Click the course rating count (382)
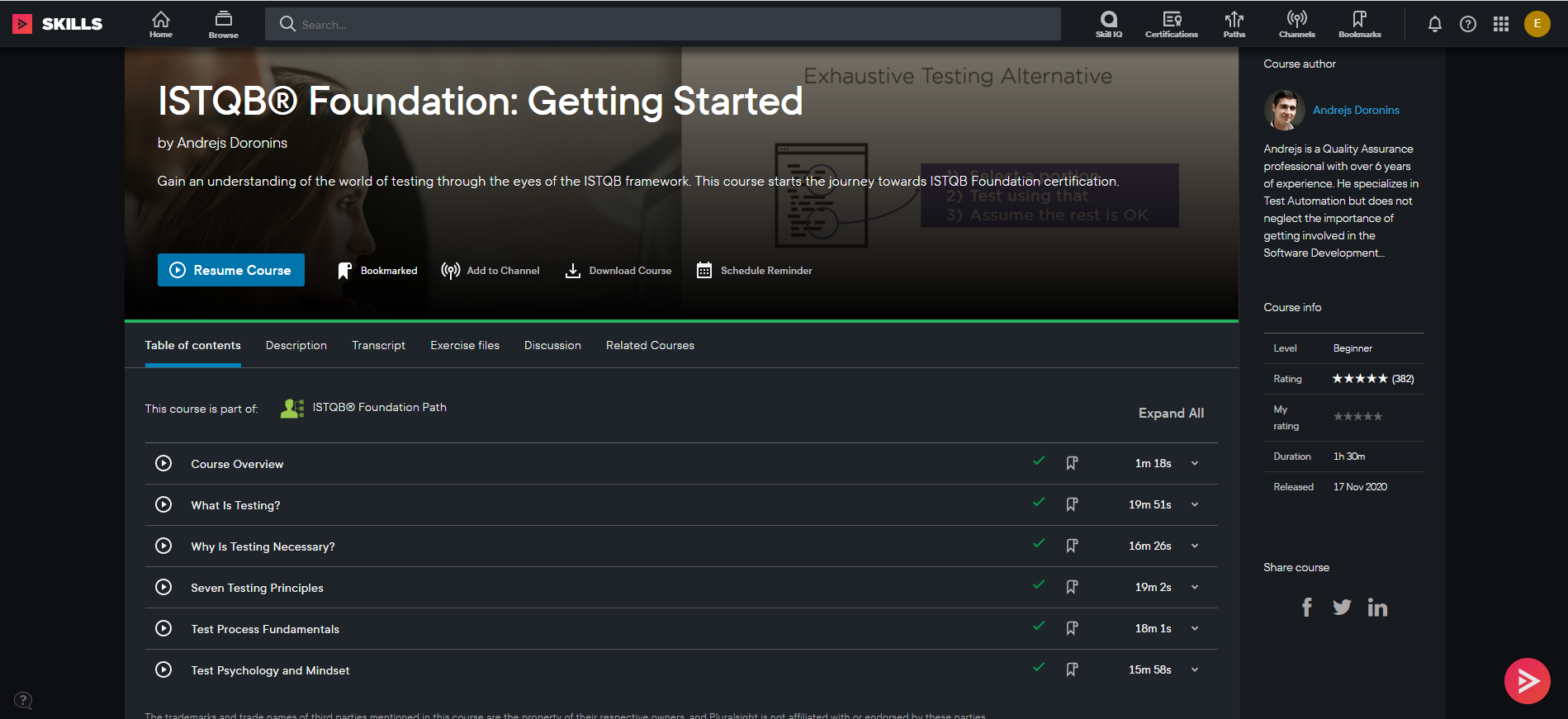 (x=1403, y=379)
